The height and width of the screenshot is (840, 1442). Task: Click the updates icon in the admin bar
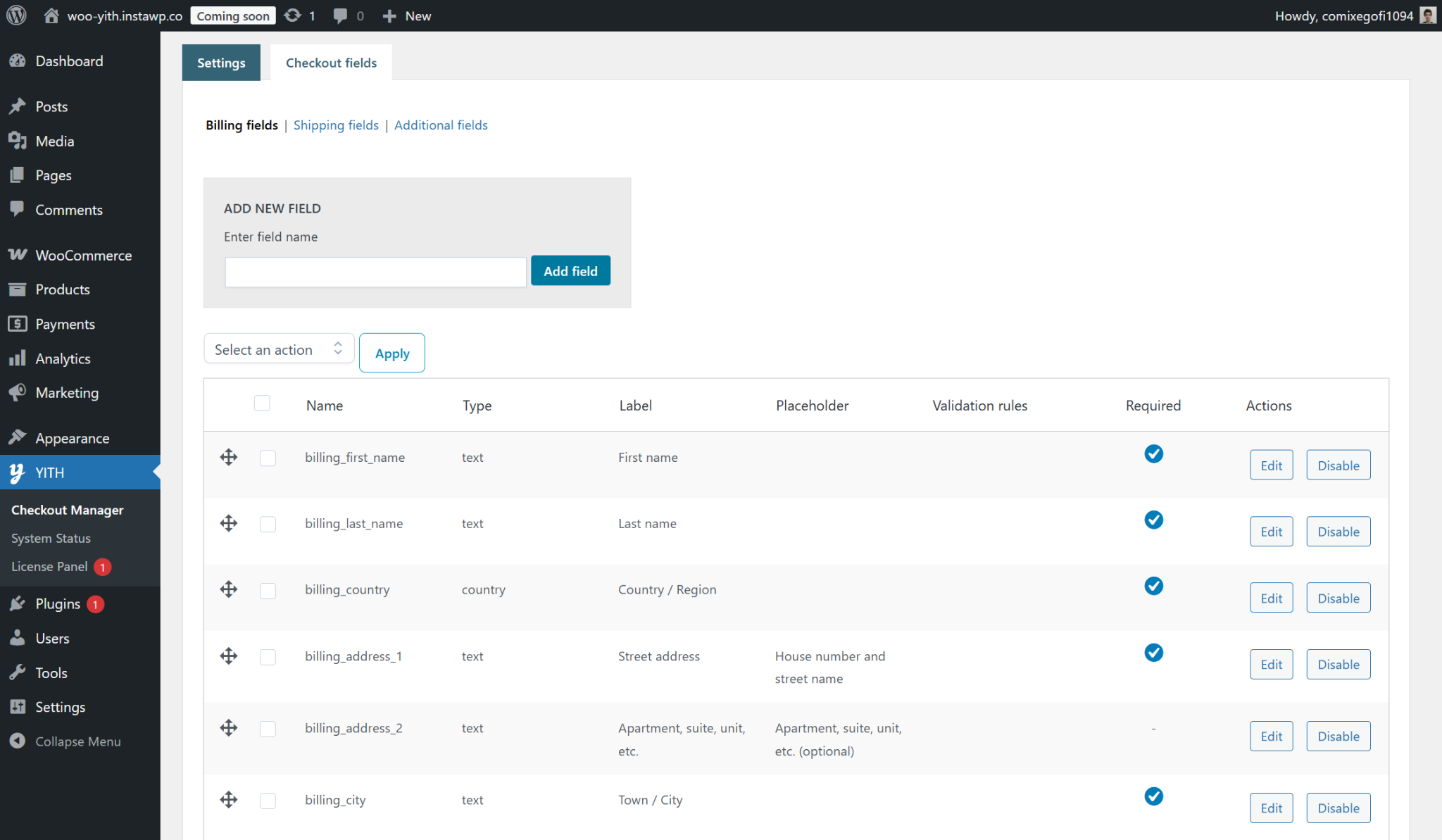tap(293, 15)
